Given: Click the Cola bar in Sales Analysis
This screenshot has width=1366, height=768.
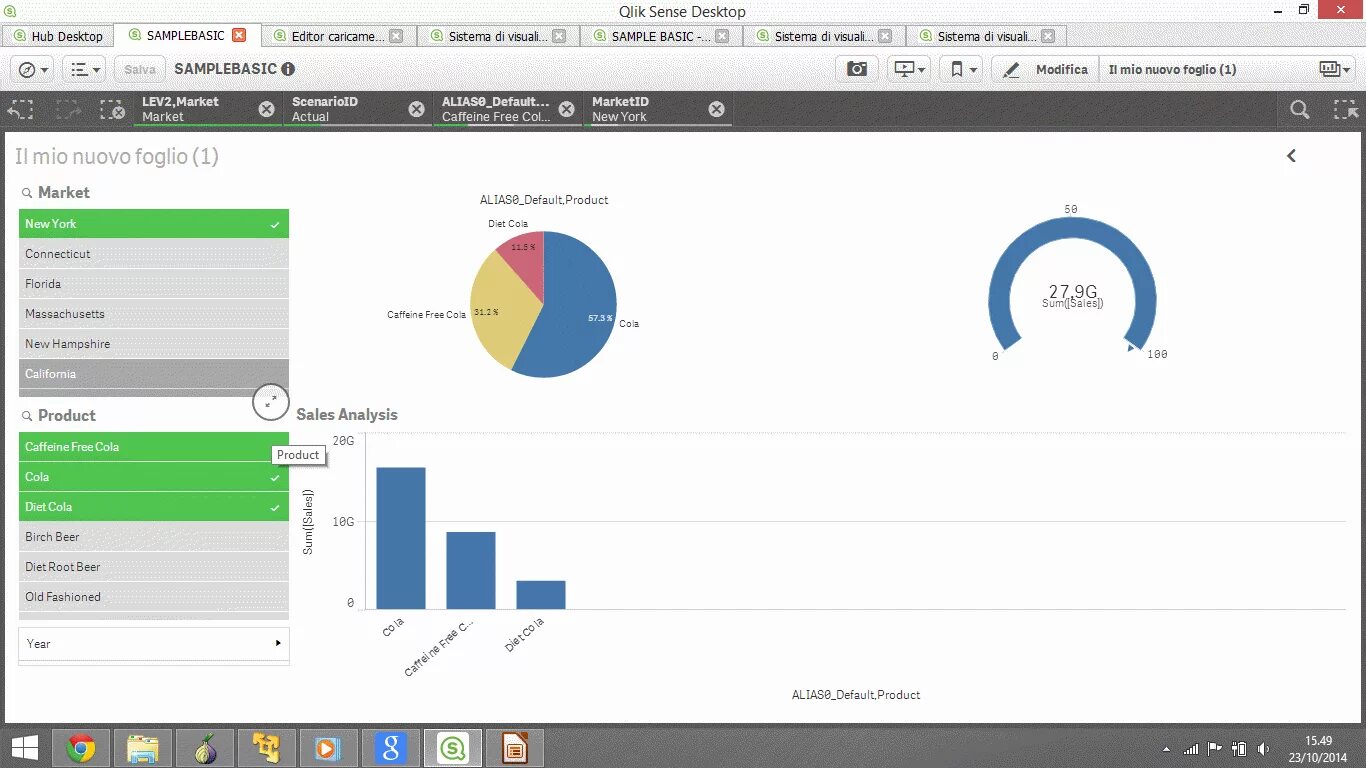Looking at the screenshot, I should 401,538.
